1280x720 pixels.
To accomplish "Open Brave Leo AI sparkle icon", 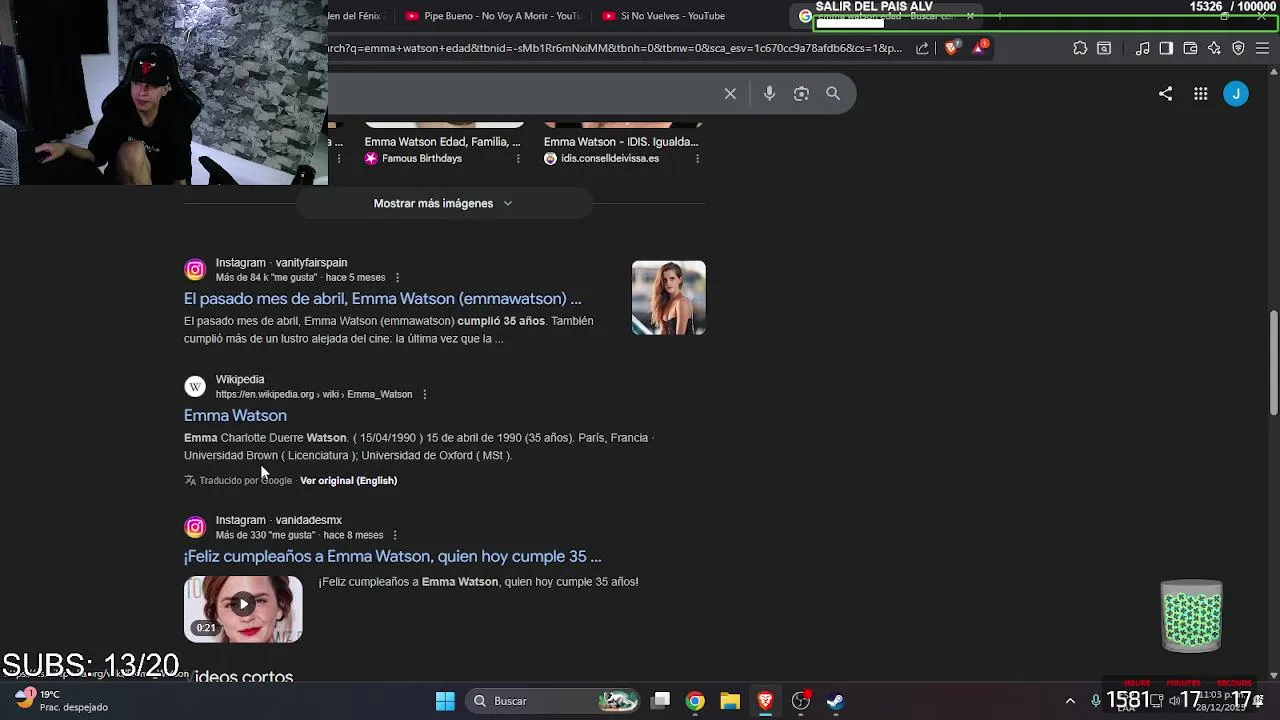I will tap(1214, 48).
